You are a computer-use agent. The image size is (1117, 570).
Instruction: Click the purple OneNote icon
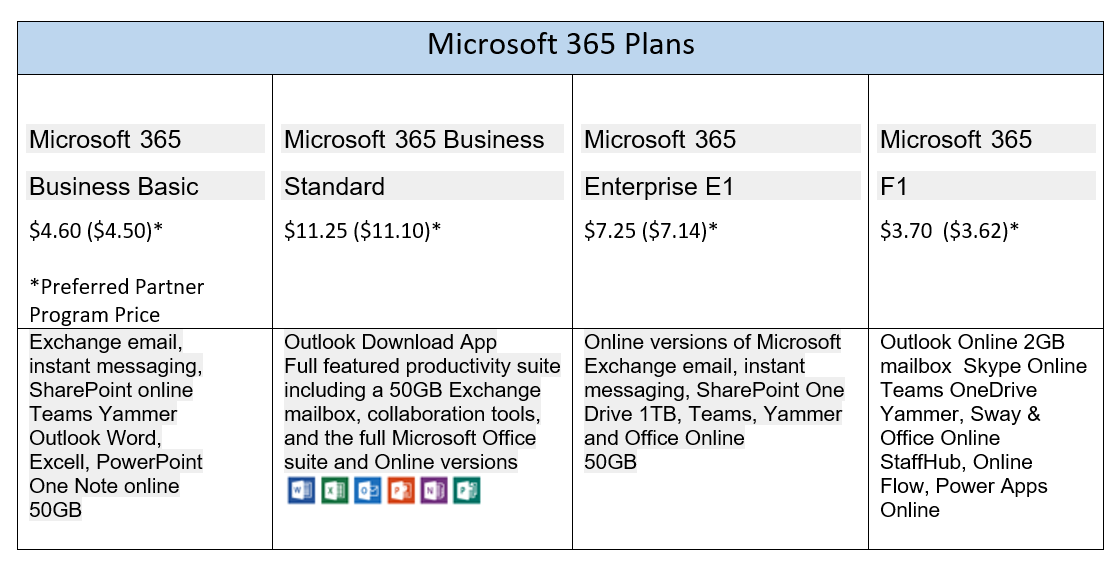click(x=434, y=491)
